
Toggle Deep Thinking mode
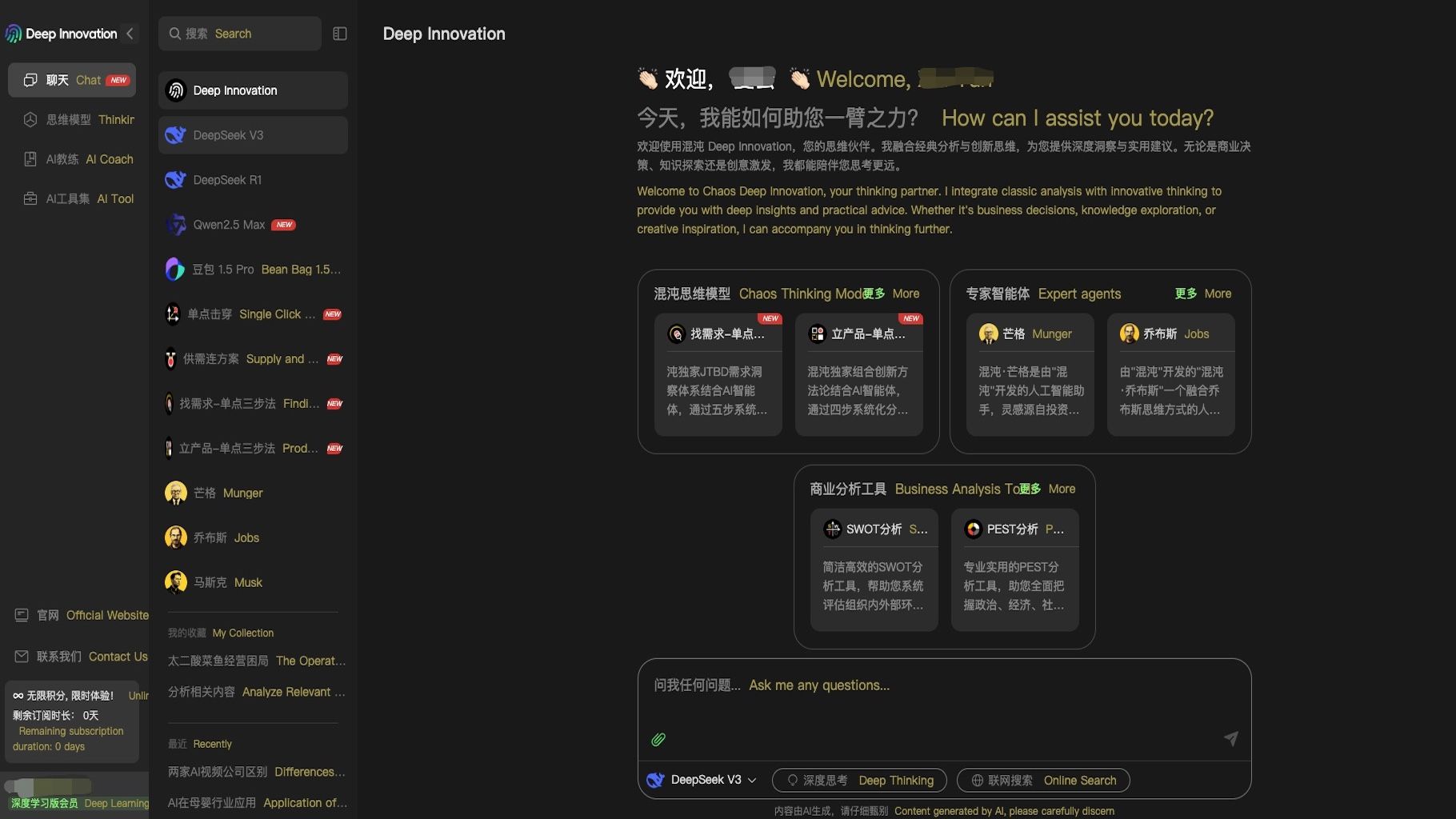859,780
